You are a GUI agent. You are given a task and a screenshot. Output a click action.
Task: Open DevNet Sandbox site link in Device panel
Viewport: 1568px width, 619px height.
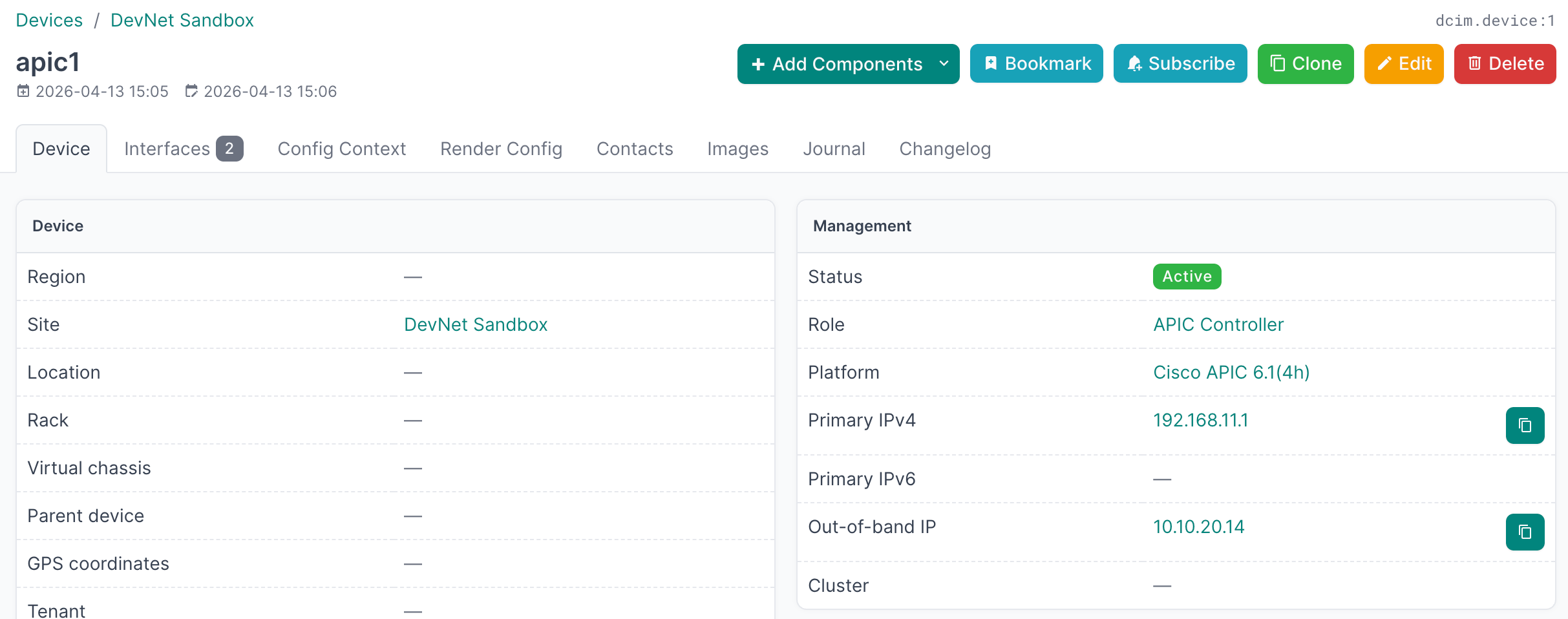point(475,324)
